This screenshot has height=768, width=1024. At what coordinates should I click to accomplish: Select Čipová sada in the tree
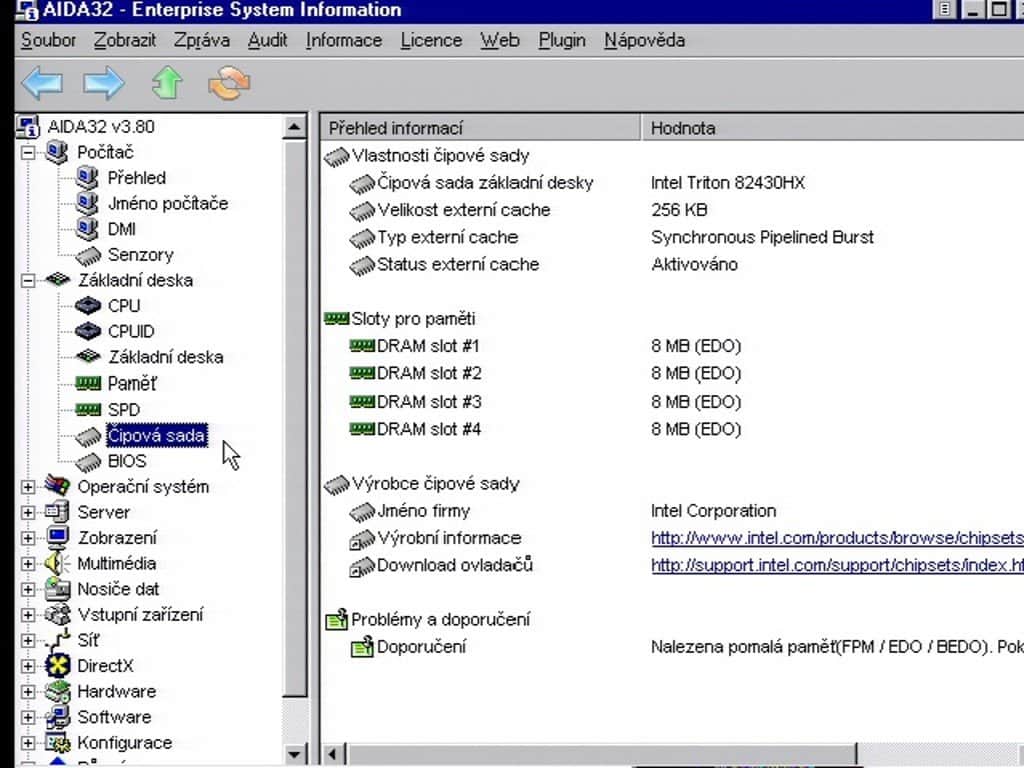tap(157, 436)
